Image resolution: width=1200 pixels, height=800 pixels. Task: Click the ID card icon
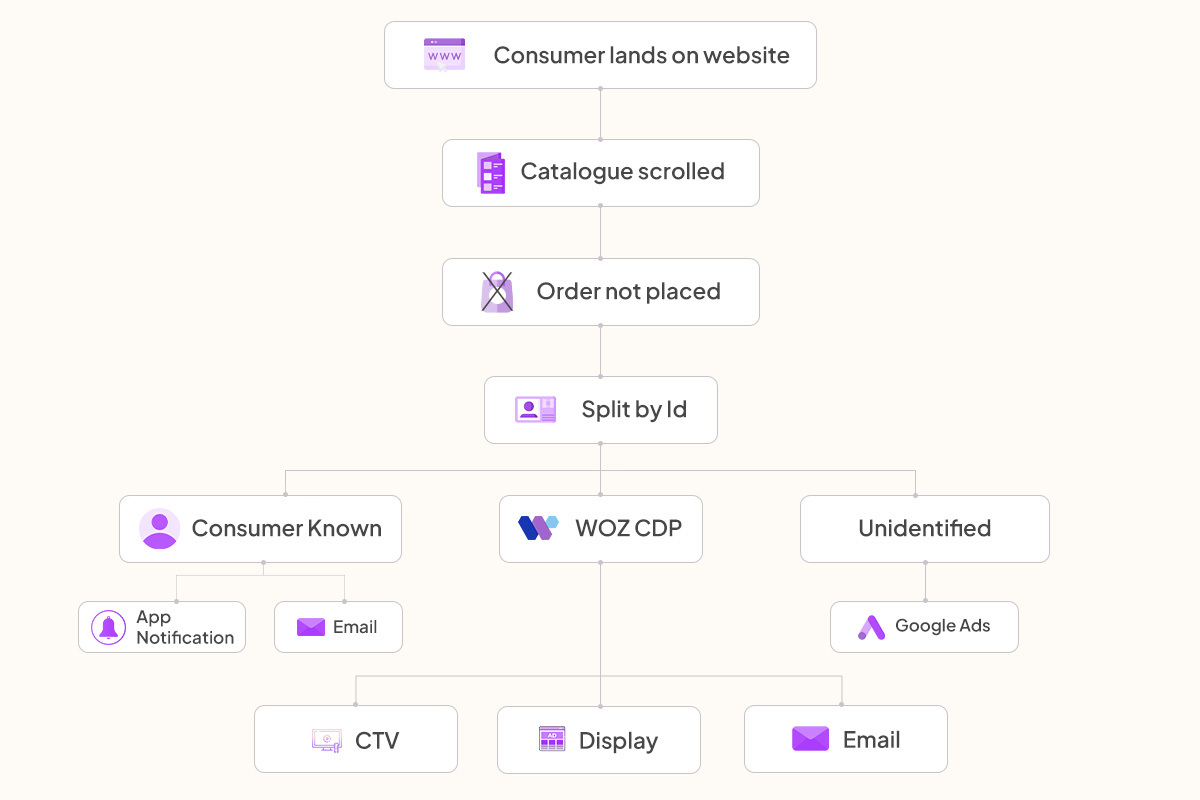(x=535, y=410)
